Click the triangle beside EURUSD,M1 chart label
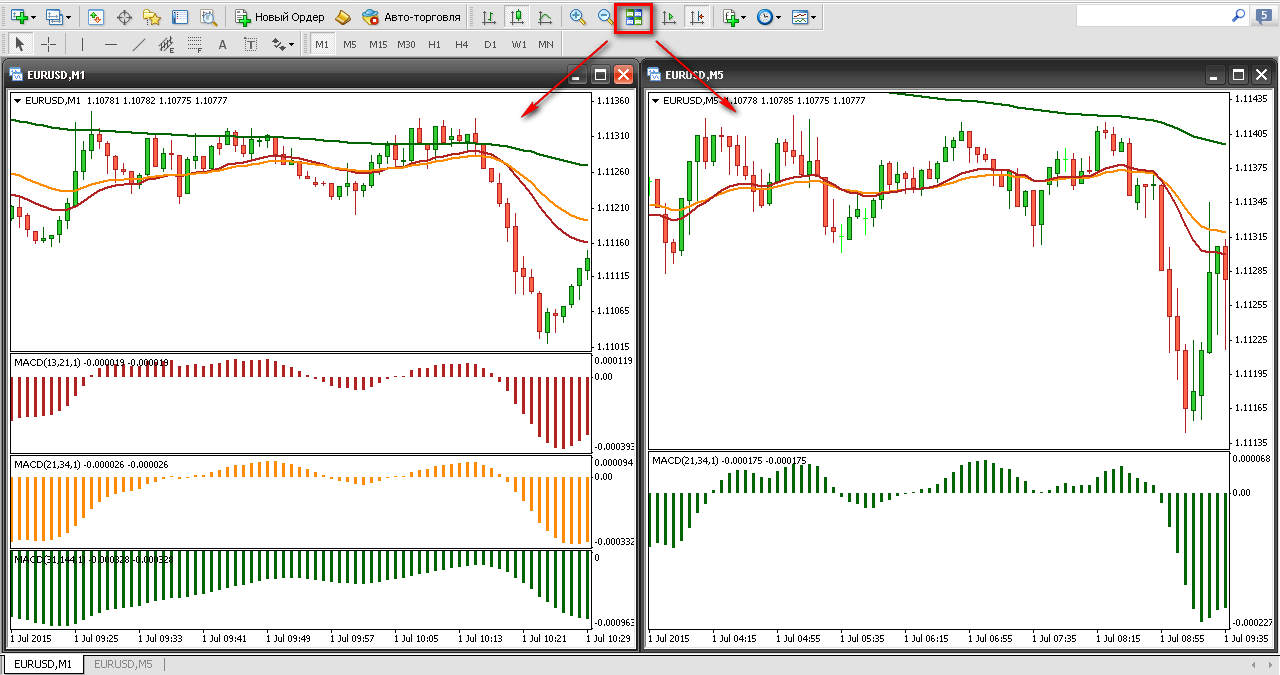The image size is (1280, 675). (17, 100)
